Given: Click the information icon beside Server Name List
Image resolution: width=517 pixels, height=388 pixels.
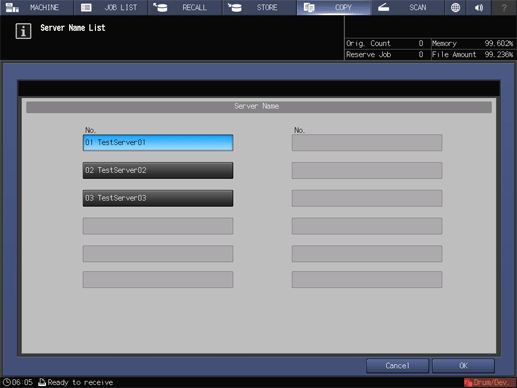Looking at the screenshot, I should pyautogui.click(x=23, y=31).
